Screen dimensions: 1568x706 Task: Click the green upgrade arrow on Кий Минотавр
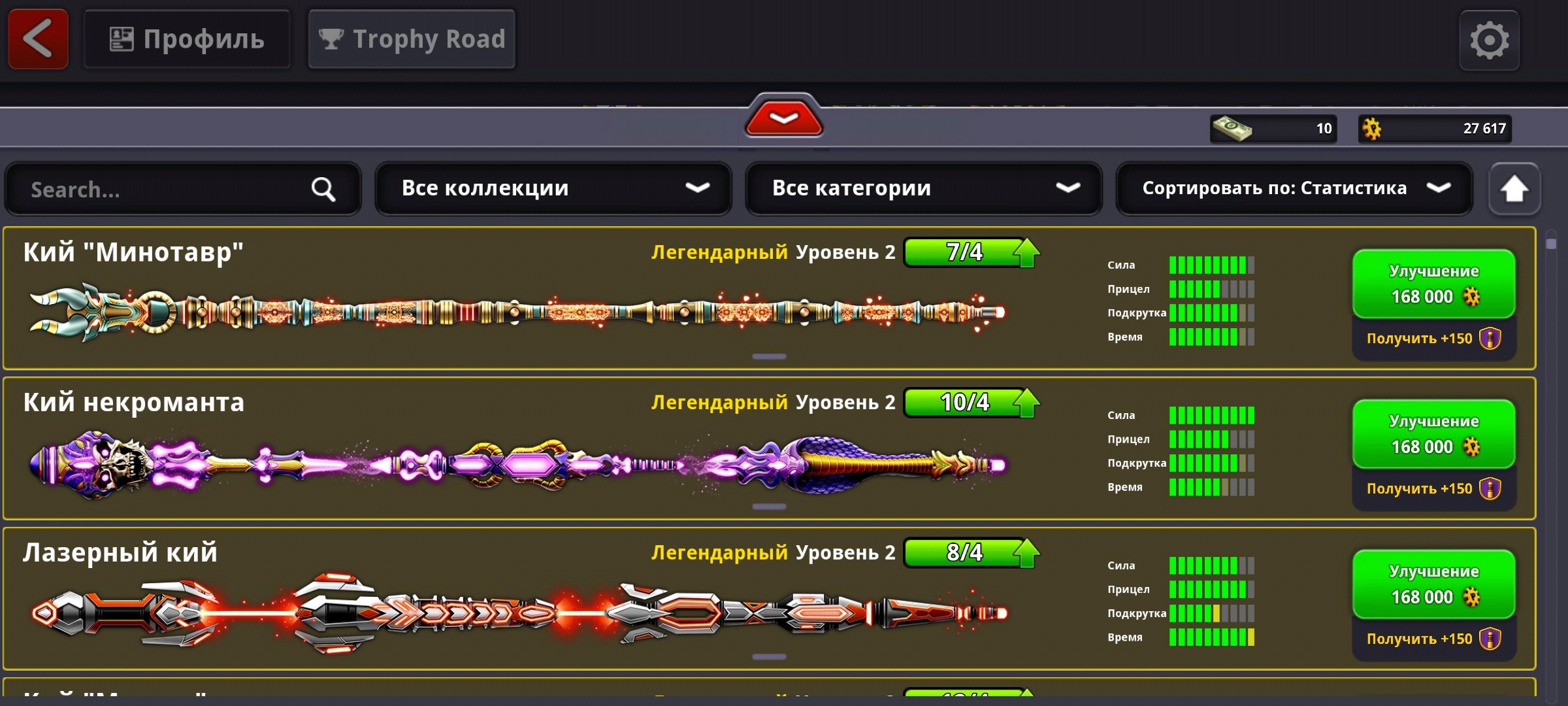point(1027,253)
